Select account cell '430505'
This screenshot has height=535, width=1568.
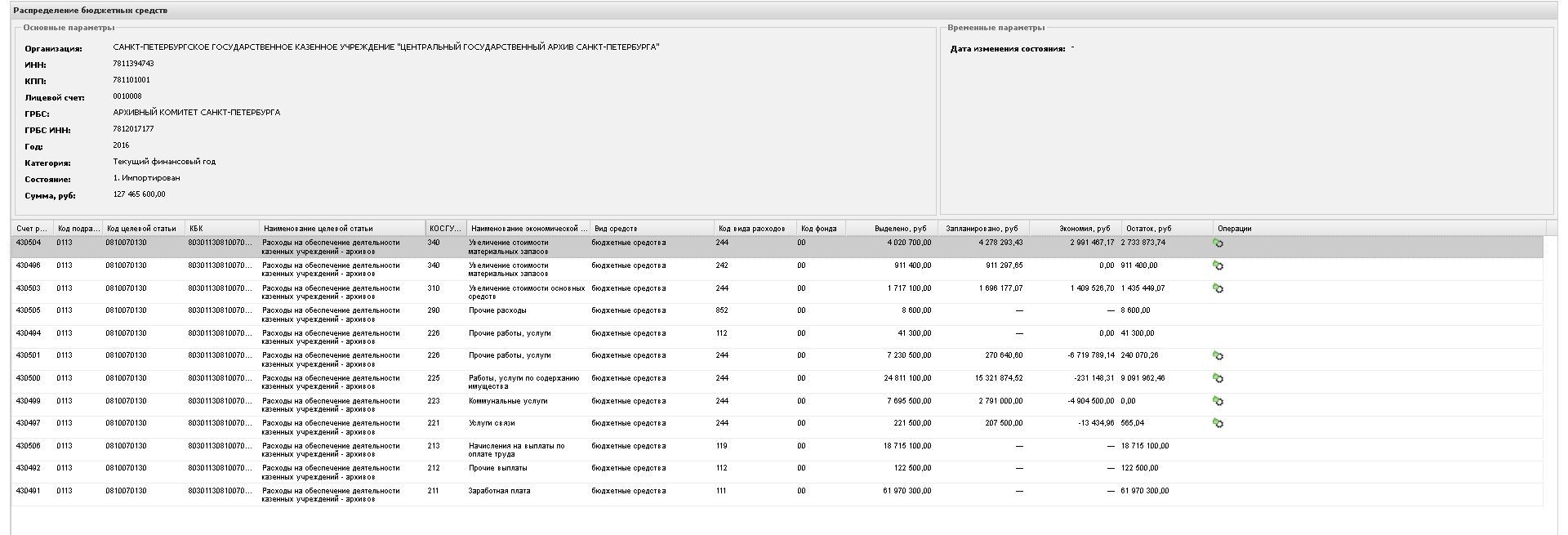coord(29,310)
